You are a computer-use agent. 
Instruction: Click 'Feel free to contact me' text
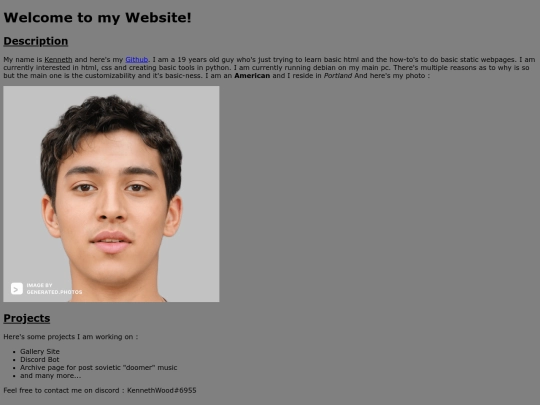(44, 390)
